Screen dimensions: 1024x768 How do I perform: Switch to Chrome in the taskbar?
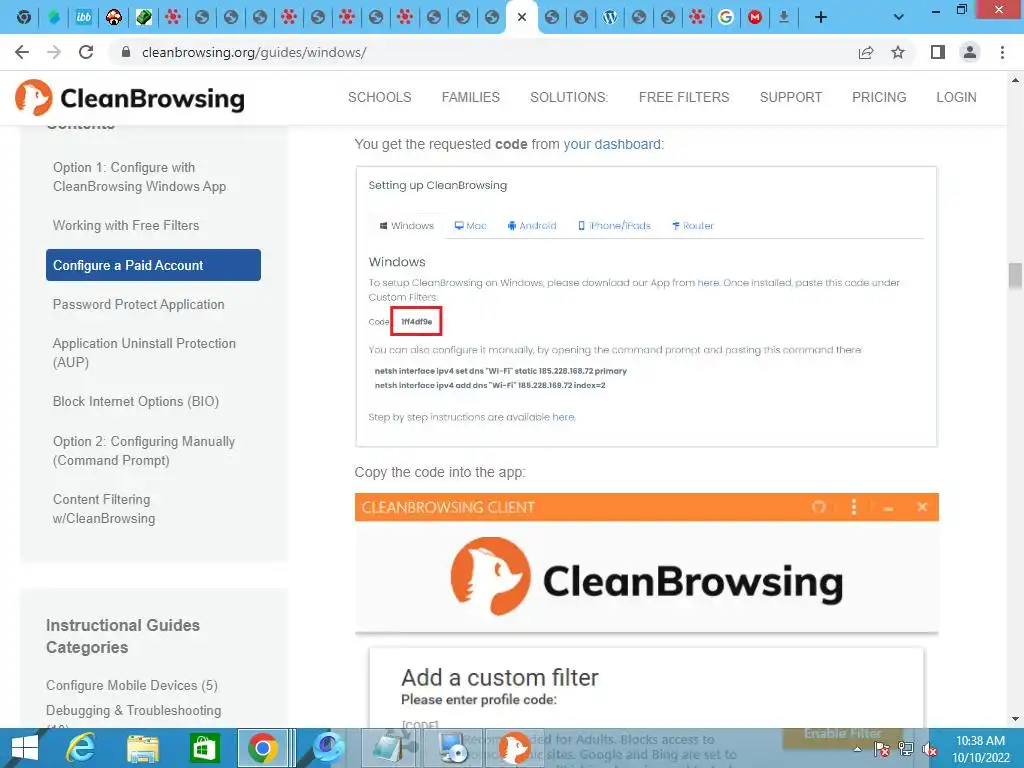coord(262,748)
